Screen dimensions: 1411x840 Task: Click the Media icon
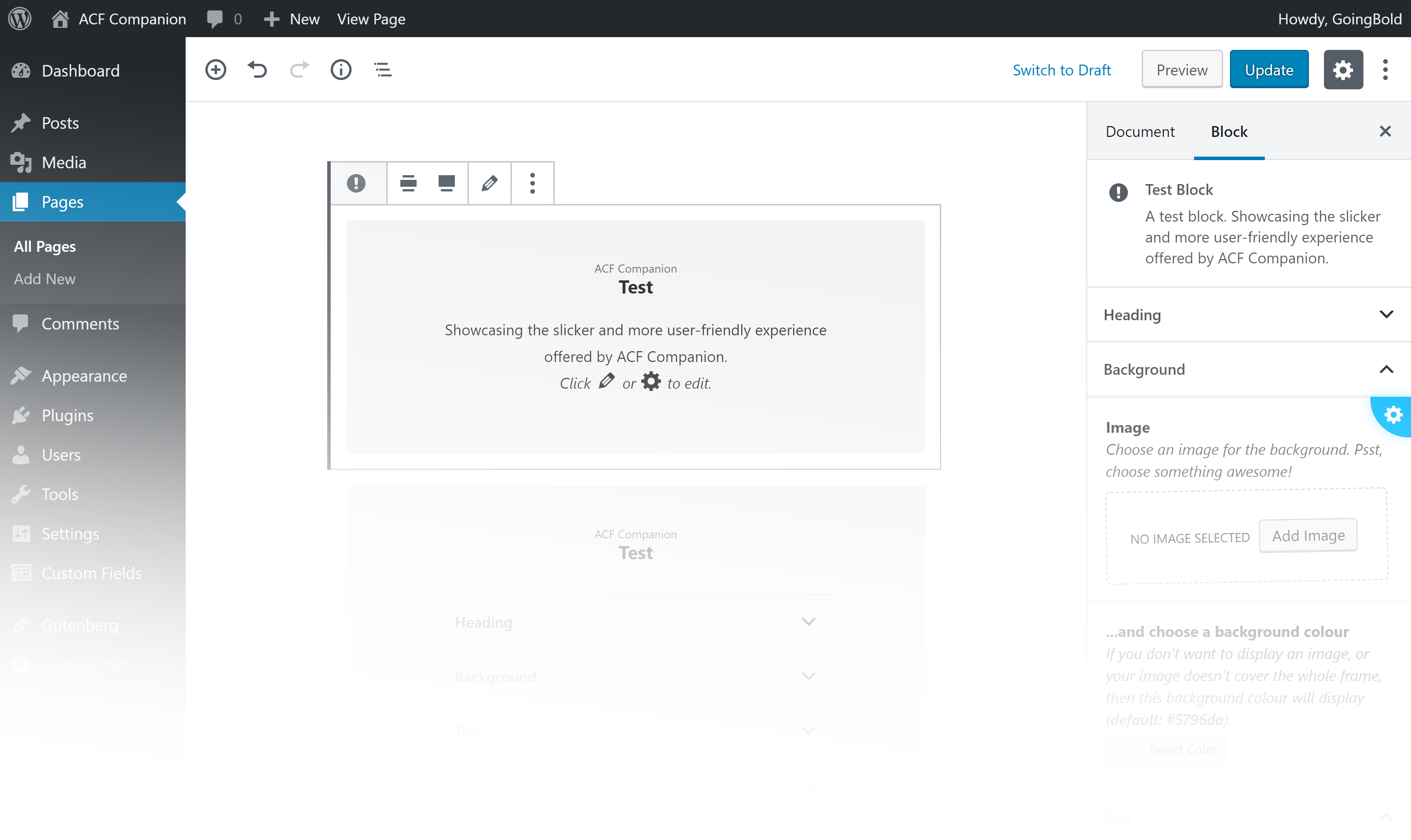(x=21, y=162)
